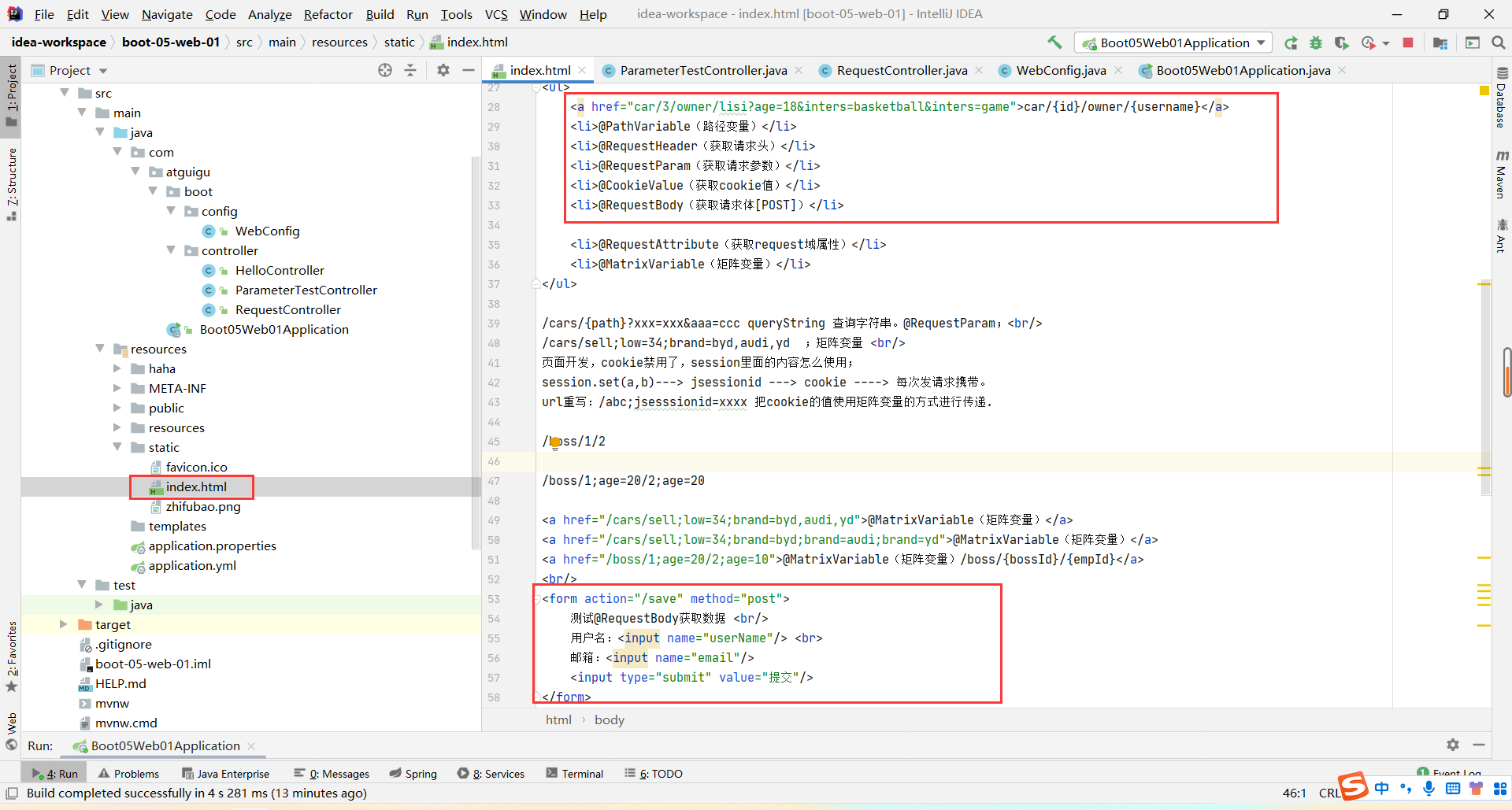Screen dimensions: 1512x810
Task: Click the locate file target icon in Project panel
Action: (385, 71)
